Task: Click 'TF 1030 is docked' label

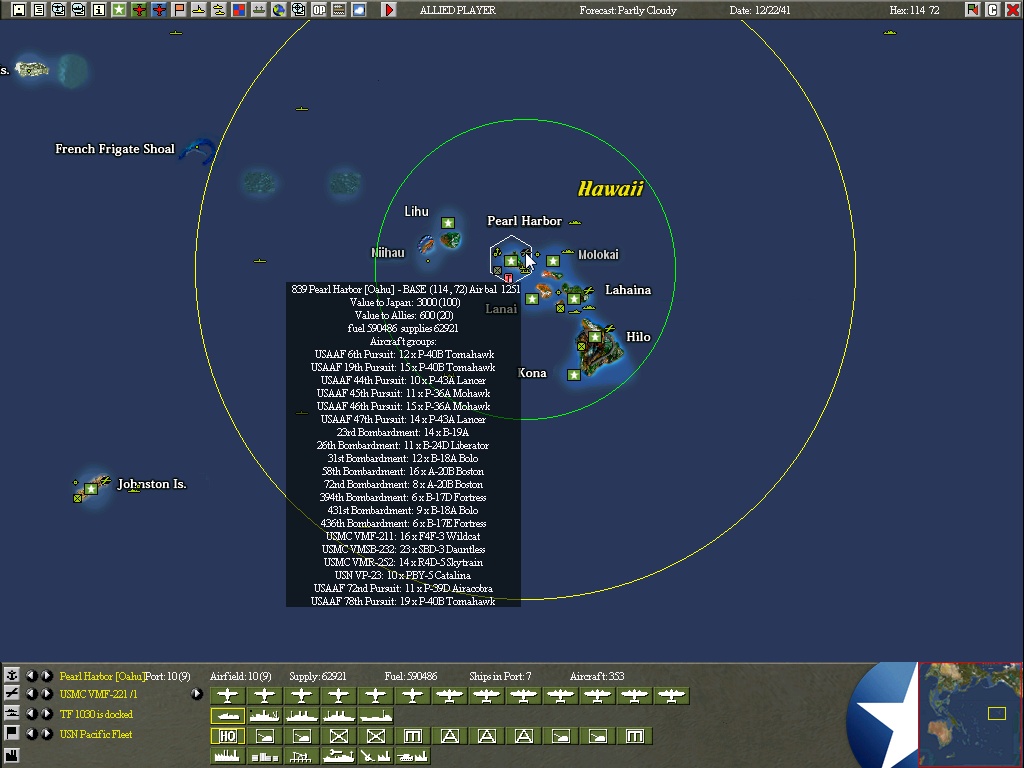Action: pyautogui.click(x=96, y=714)
